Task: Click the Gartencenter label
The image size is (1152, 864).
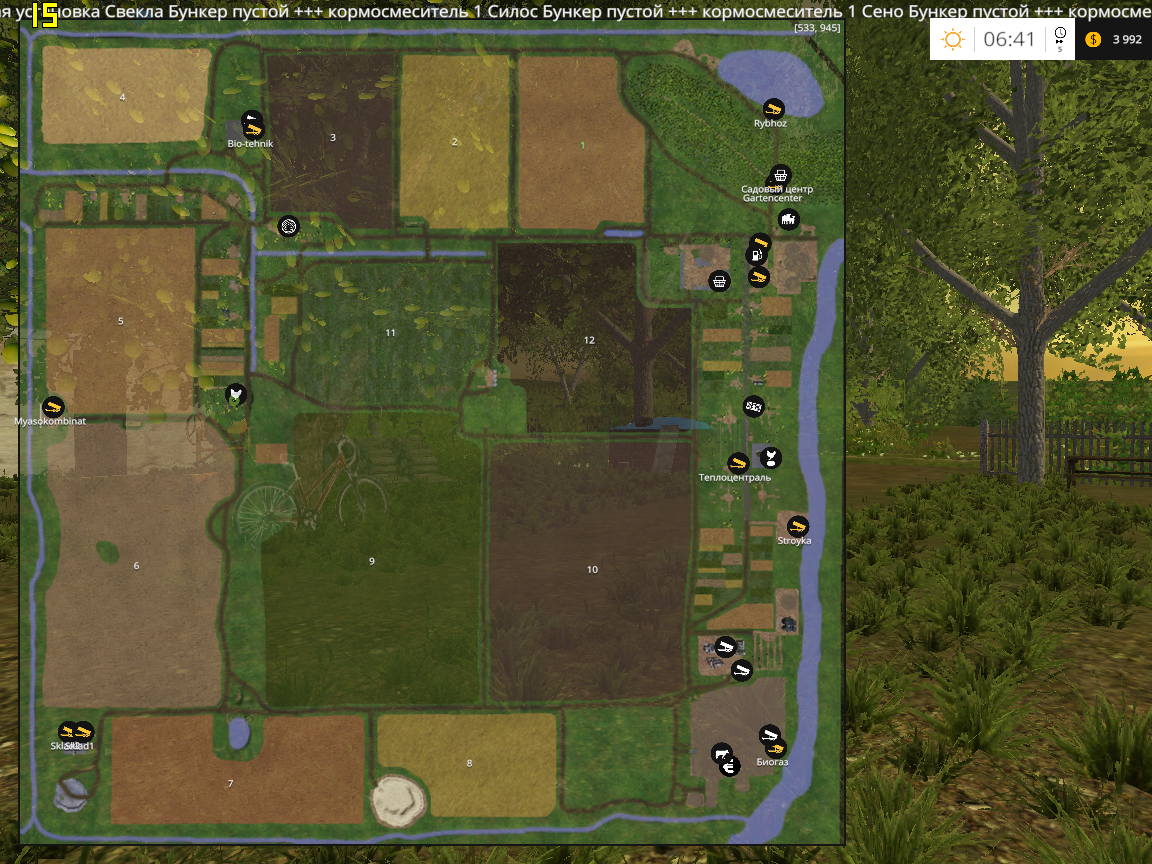Action: pyautogui.click(x=772, y=198)
